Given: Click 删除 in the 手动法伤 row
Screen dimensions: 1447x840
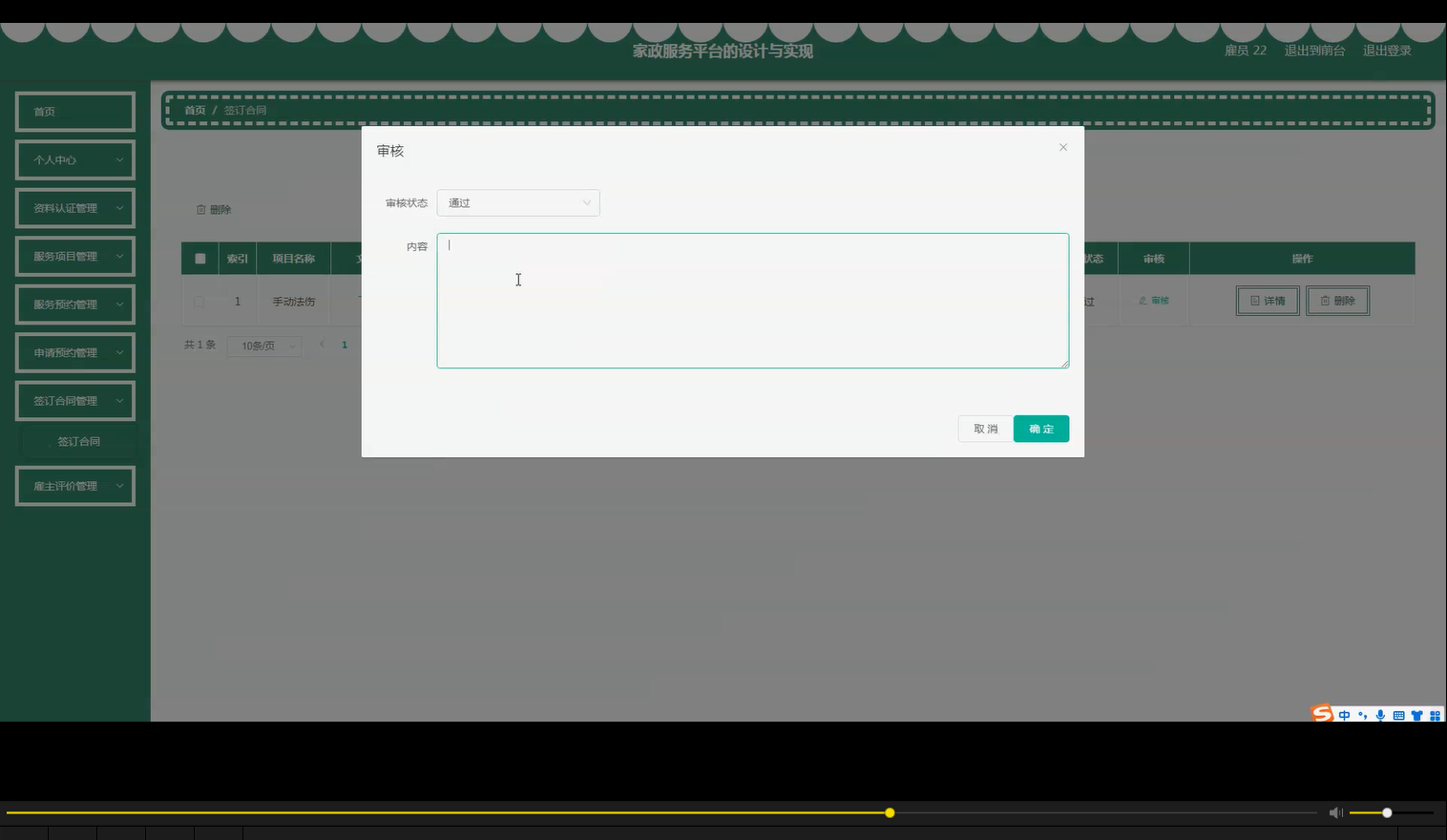Looking at the screenshot, I should coord(1337,301).
